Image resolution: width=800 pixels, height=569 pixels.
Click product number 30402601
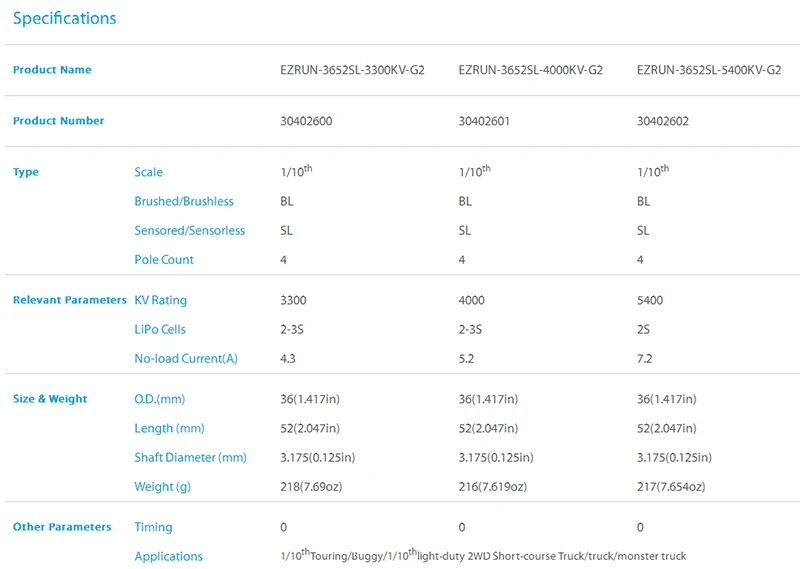click(484, 121)
